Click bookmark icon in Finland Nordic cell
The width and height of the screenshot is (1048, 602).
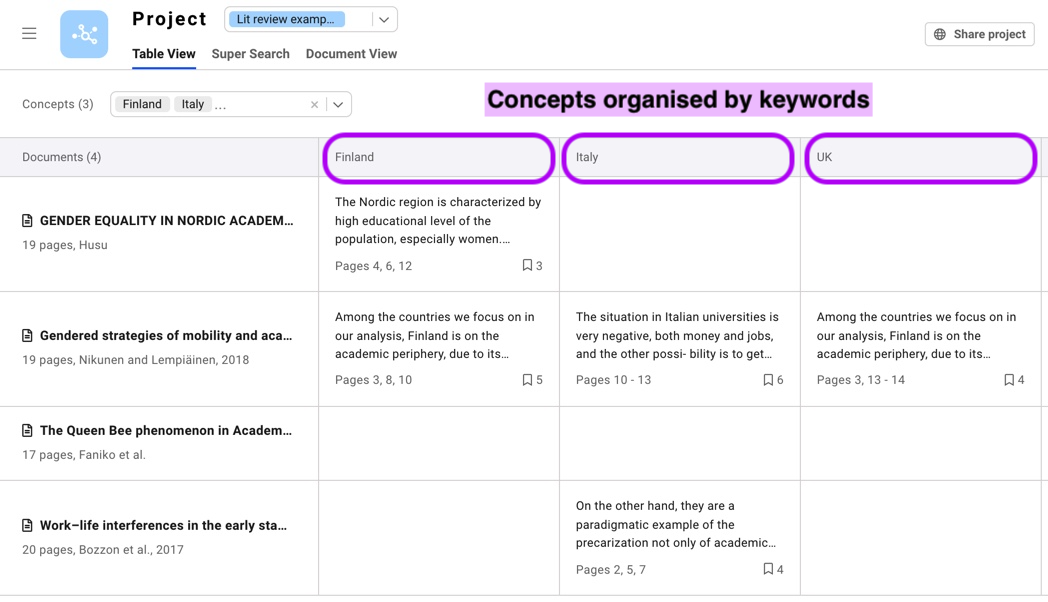click(x=527, y=266)
